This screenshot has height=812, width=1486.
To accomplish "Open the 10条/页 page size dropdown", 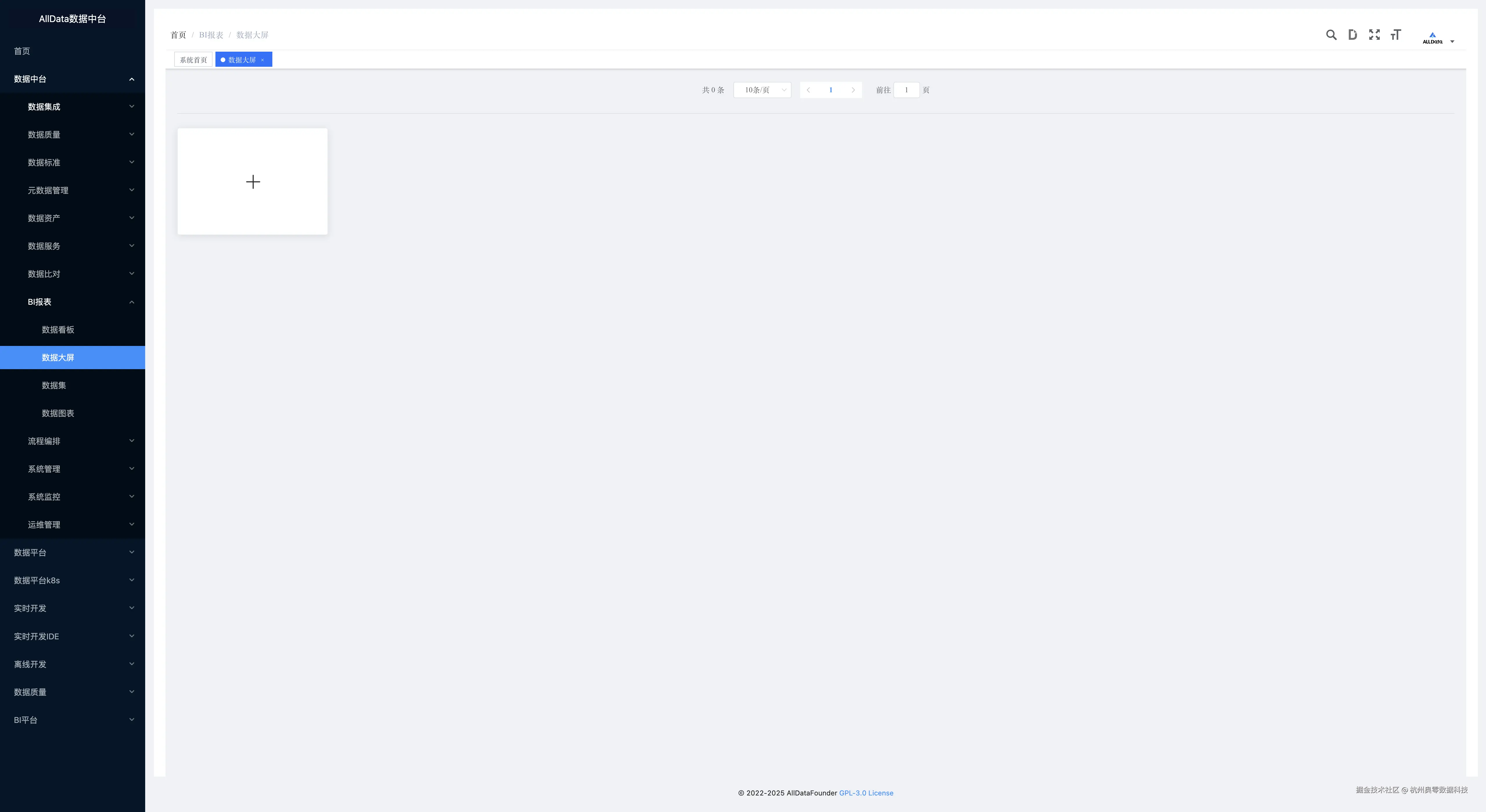I will [x=762, y=90].
